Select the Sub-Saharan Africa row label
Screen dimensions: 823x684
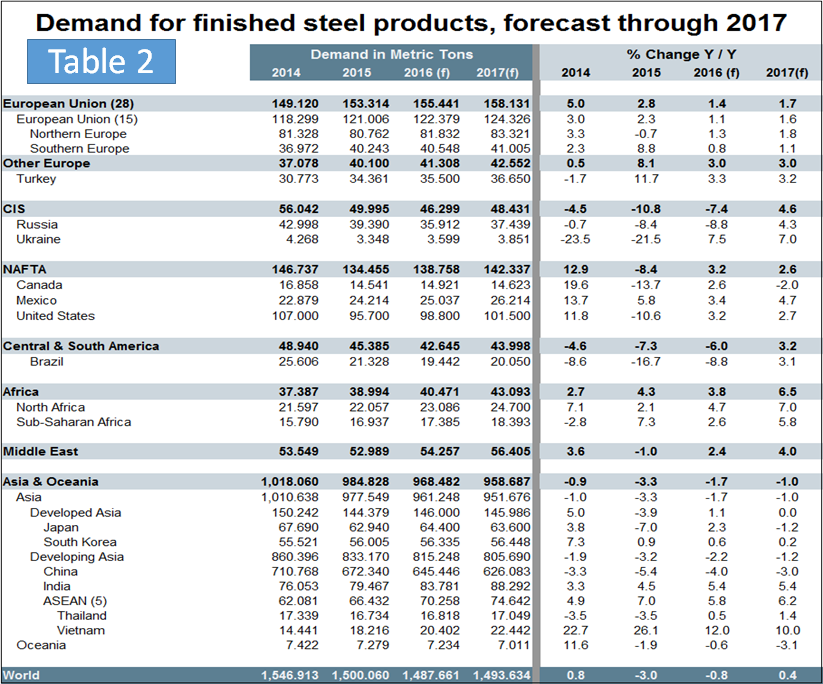pos(73,422)
